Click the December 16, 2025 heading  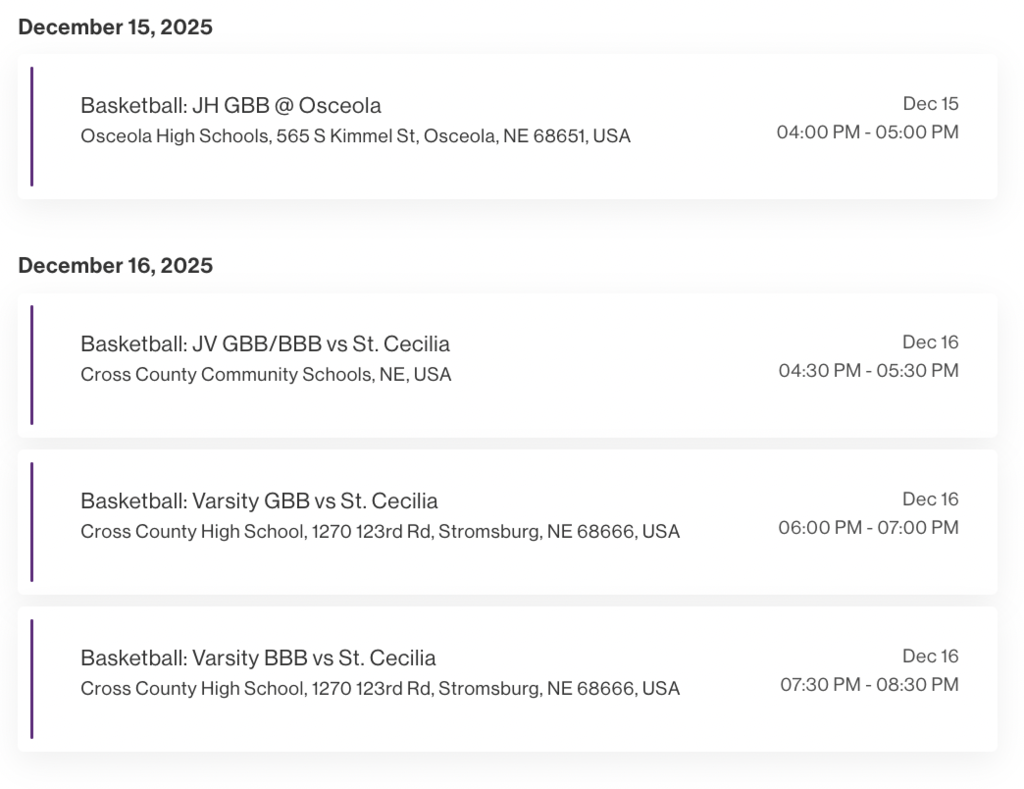point(115,265)
